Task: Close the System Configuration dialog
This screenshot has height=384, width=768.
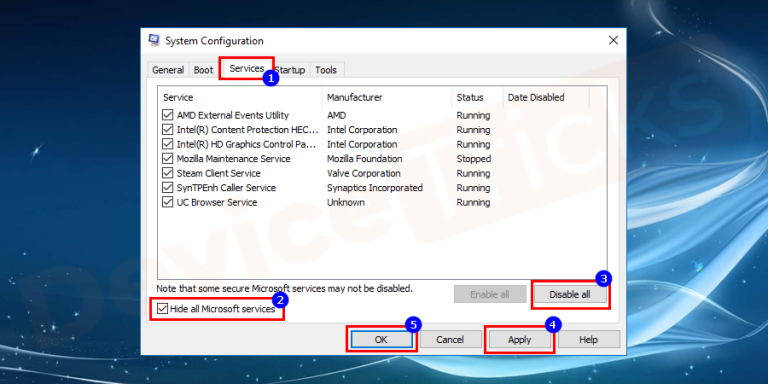Action: click(x=613, y=41)
